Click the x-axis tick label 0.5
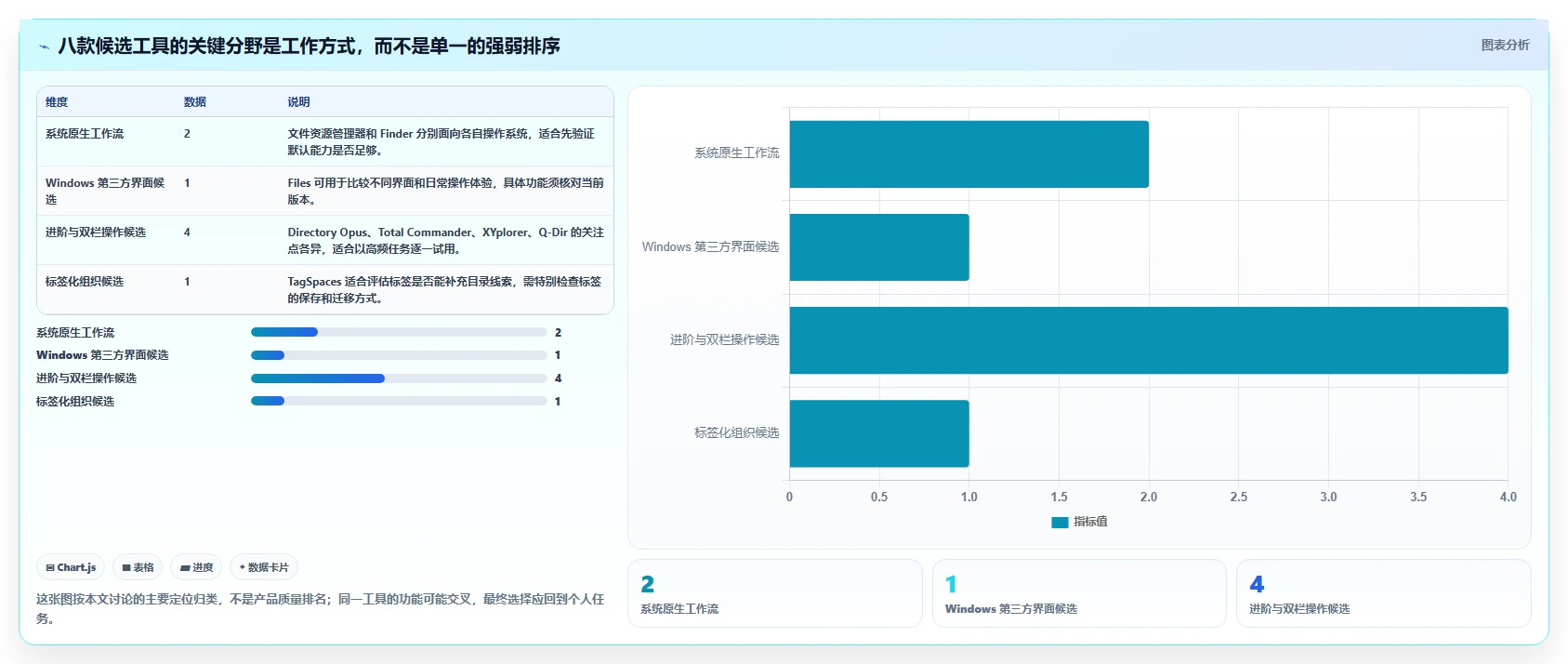The image size is (1568, 664). click(879, 497)
